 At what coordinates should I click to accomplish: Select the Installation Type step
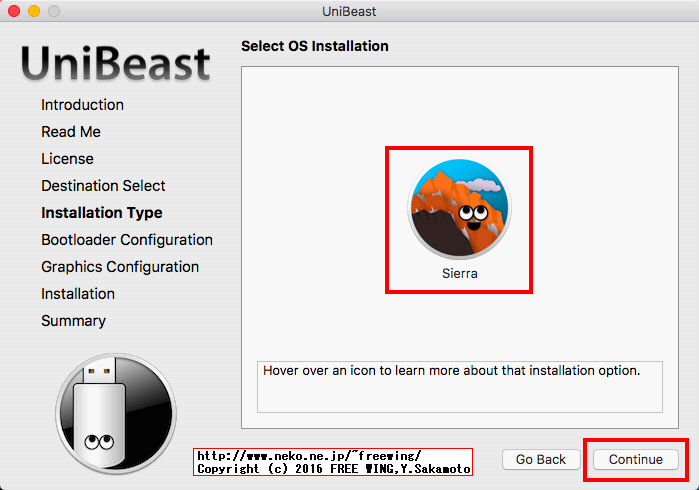click(102, 213)
